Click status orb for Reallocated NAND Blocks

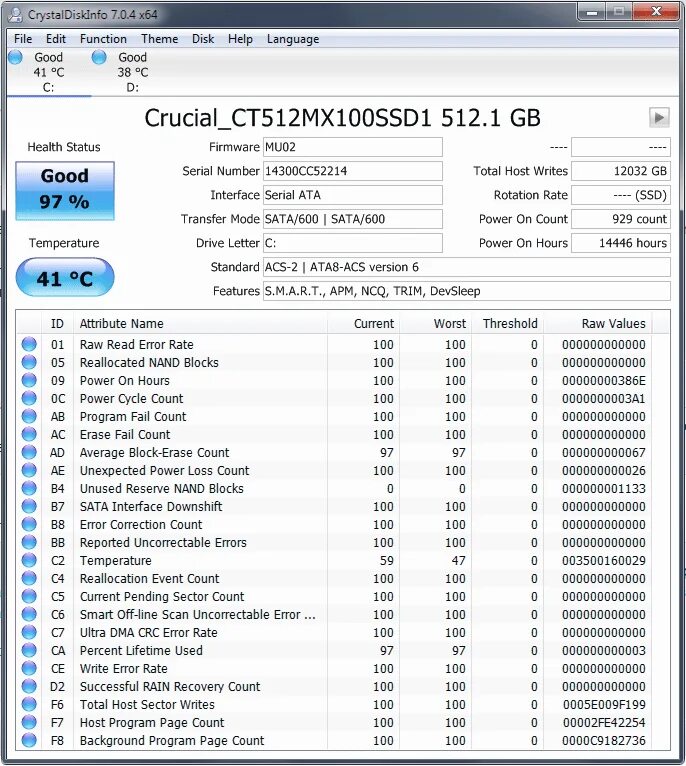[x=29, y=362]
